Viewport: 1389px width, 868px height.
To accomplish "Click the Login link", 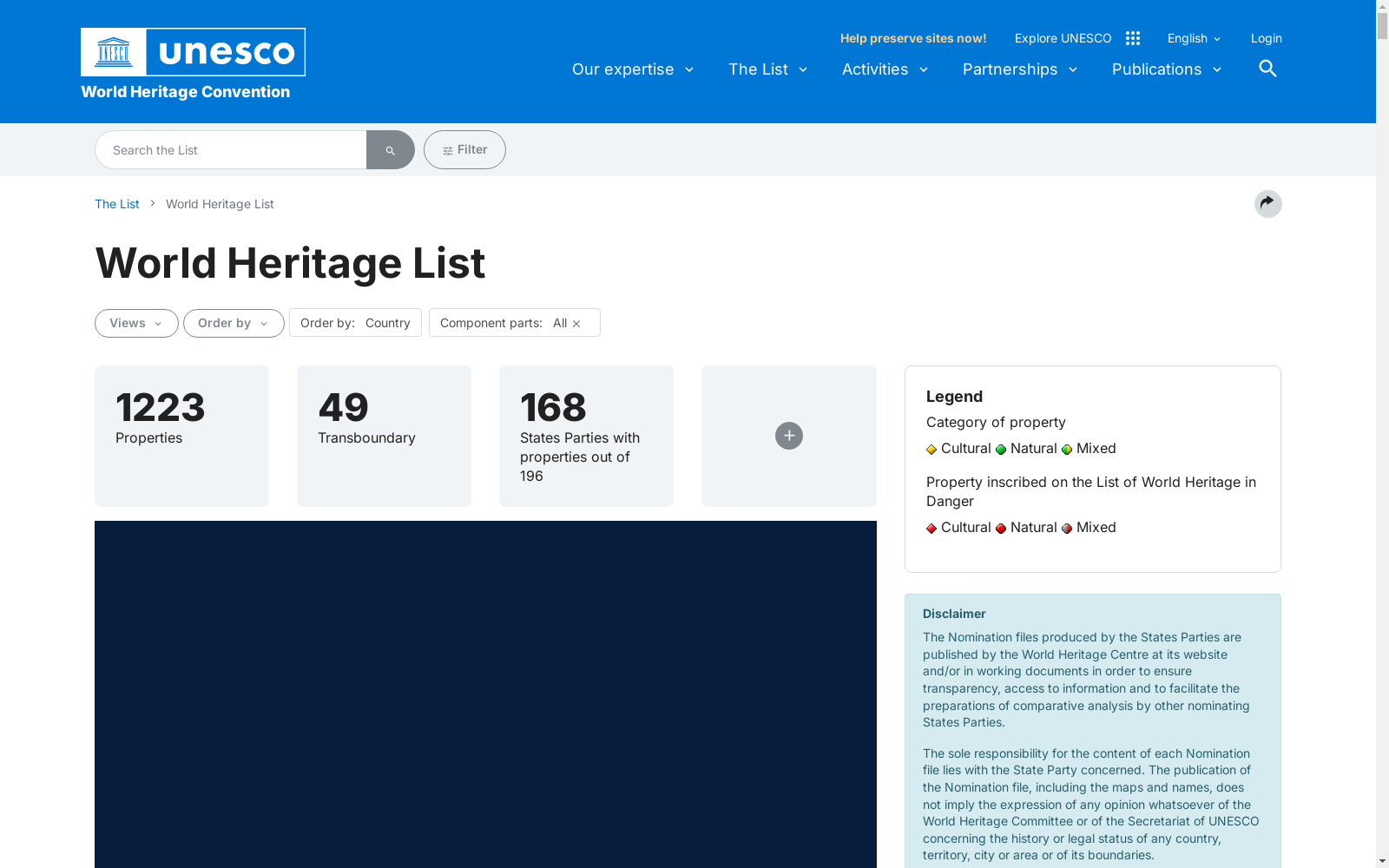I will [x=1267, y=38].
